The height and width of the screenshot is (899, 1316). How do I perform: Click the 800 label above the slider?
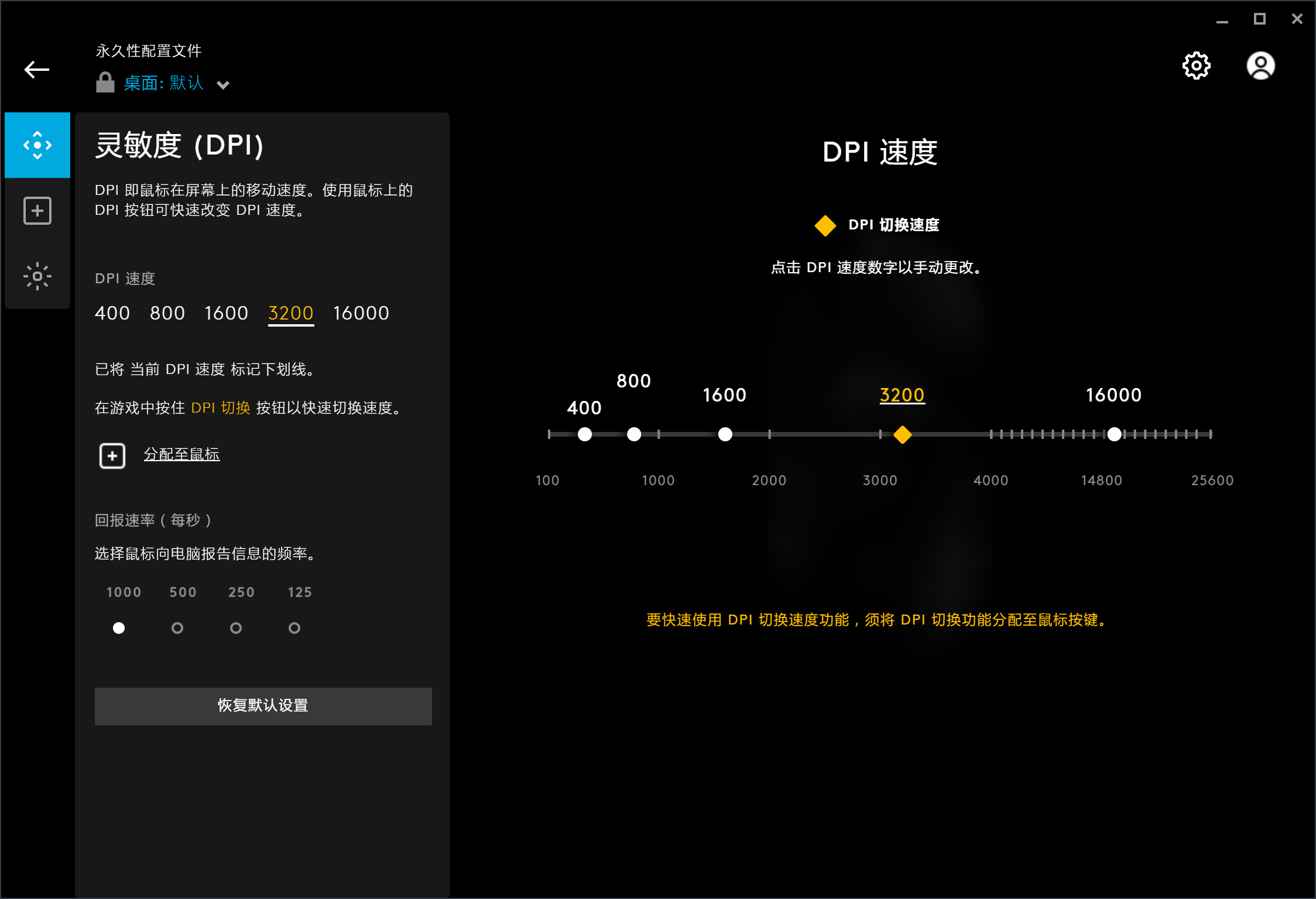[634, 381]
